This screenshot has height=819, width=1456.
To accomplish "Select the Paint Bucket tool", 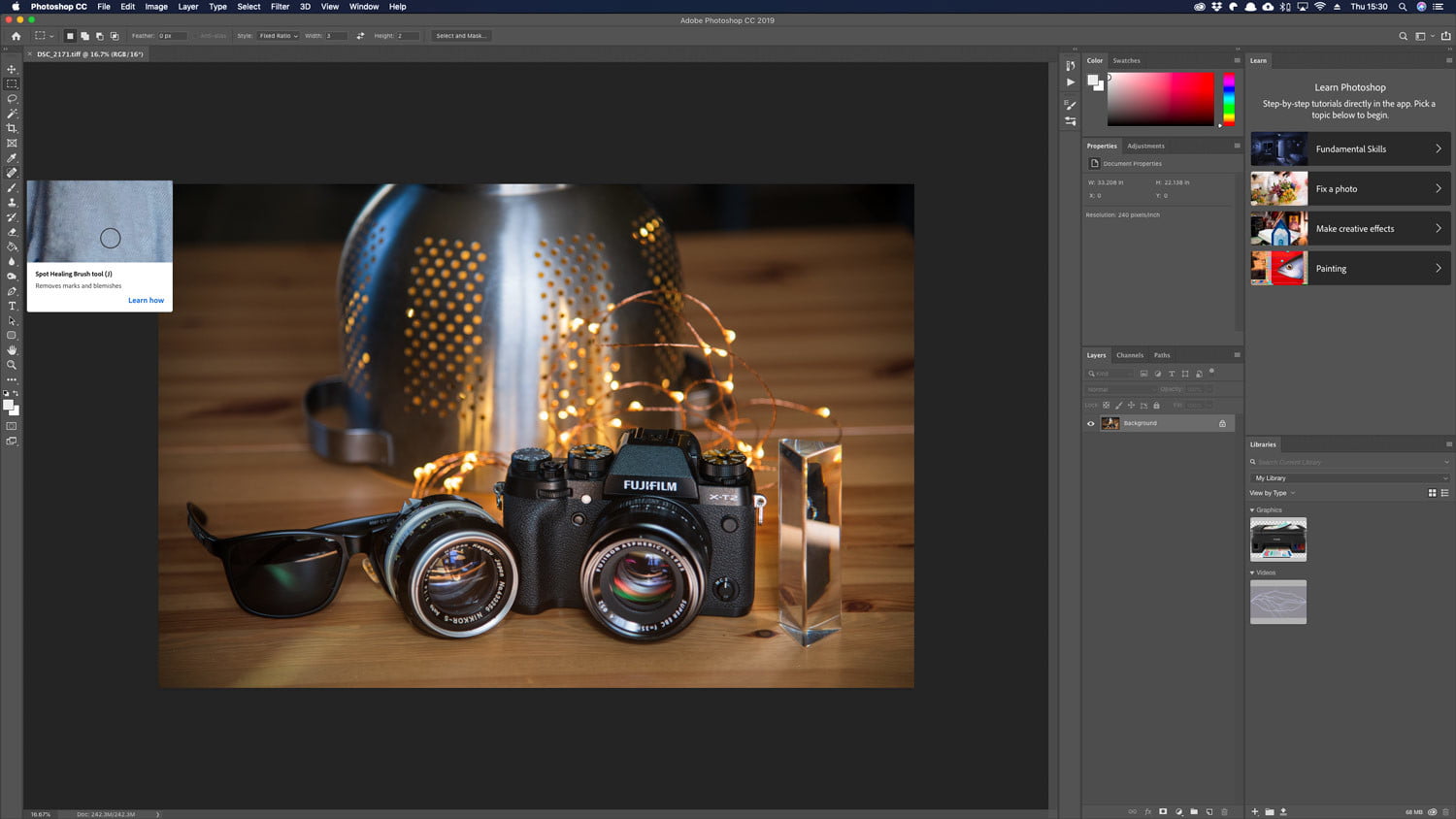I will click(x=12, y=246).
